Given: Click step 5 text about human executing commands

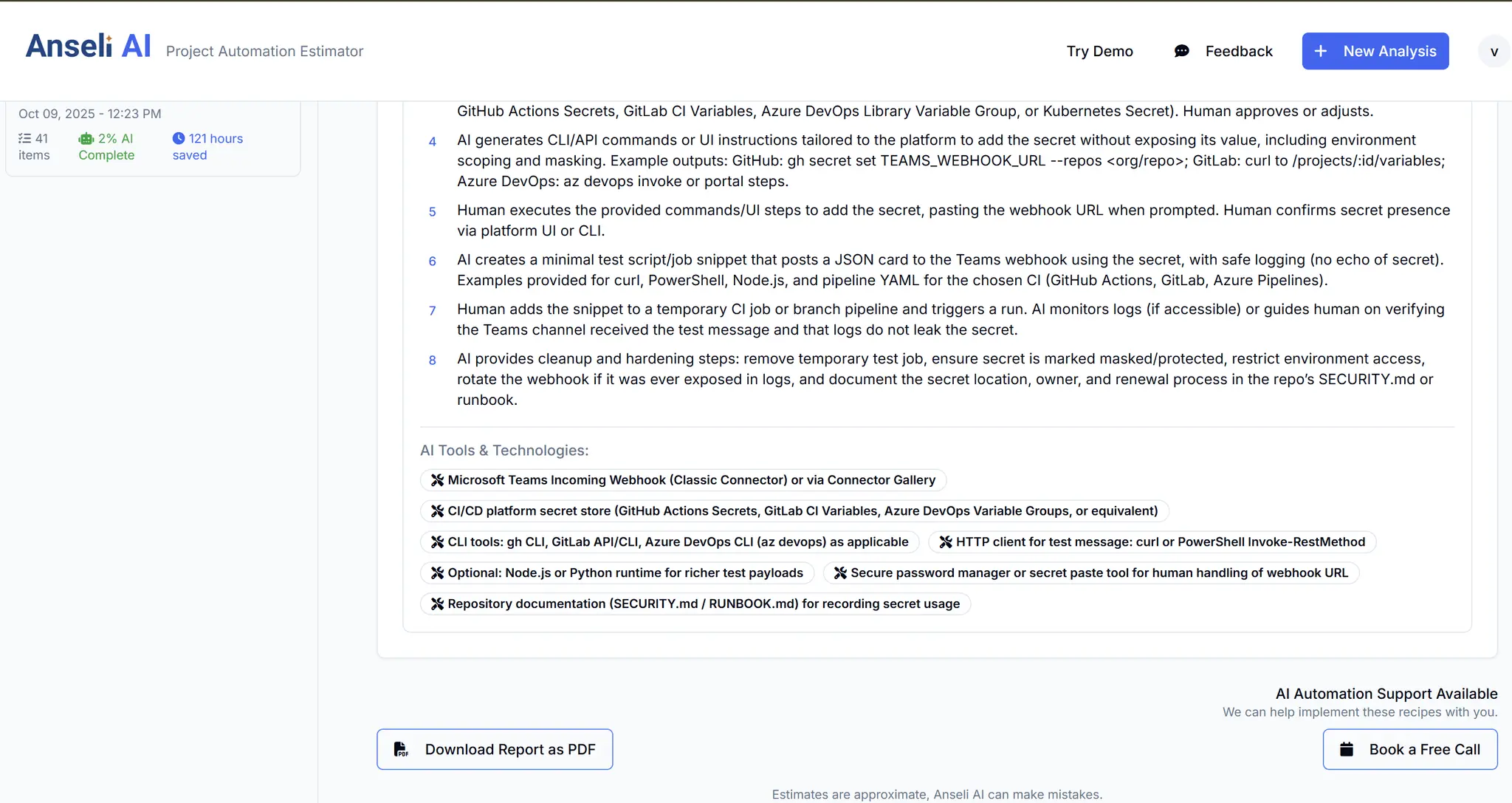Looking at the screenshot, I should click(954, 220).
